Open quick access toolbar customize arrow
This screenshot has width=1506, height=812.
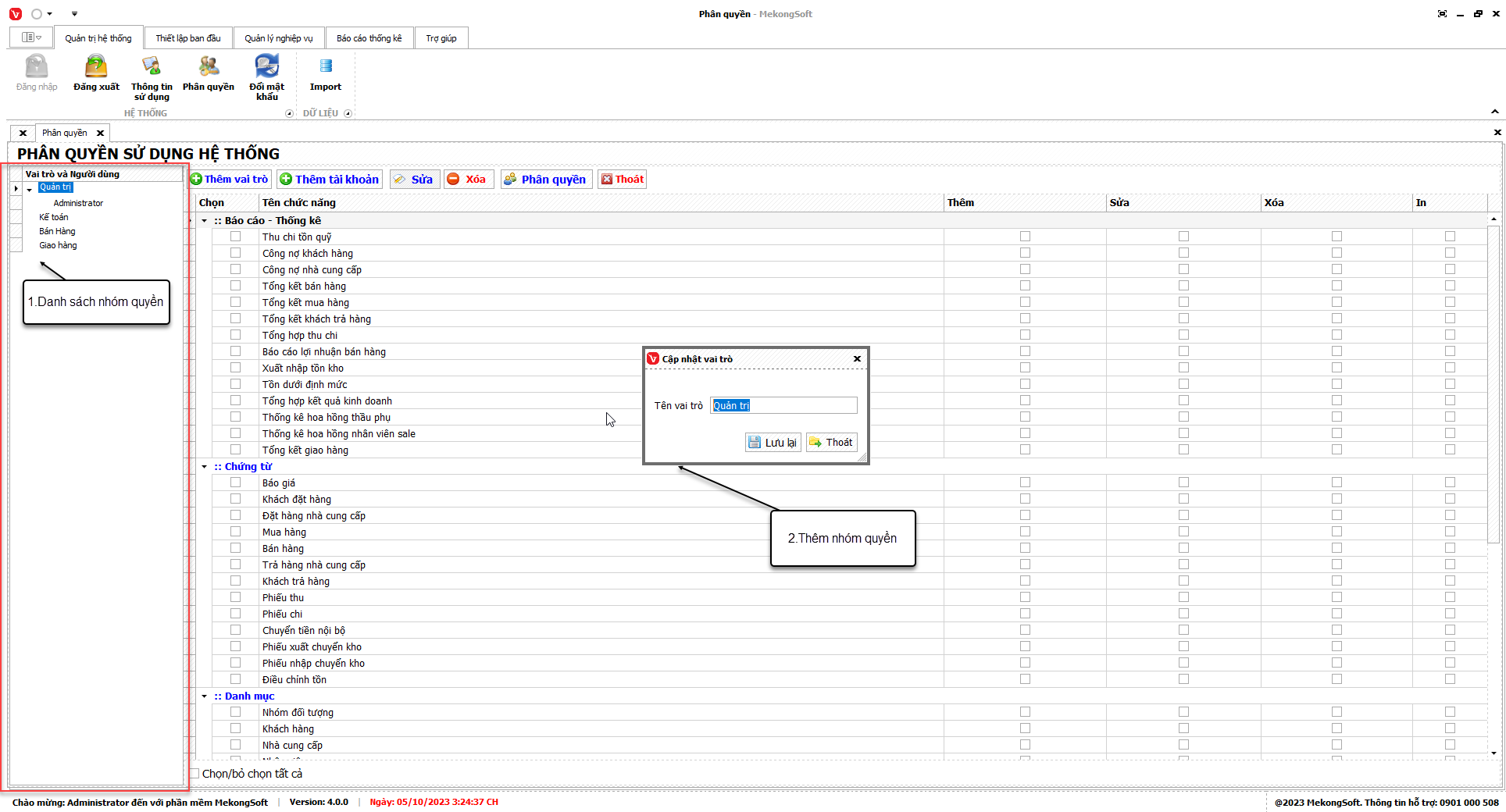pyautogui.click(x=74, y=14)
